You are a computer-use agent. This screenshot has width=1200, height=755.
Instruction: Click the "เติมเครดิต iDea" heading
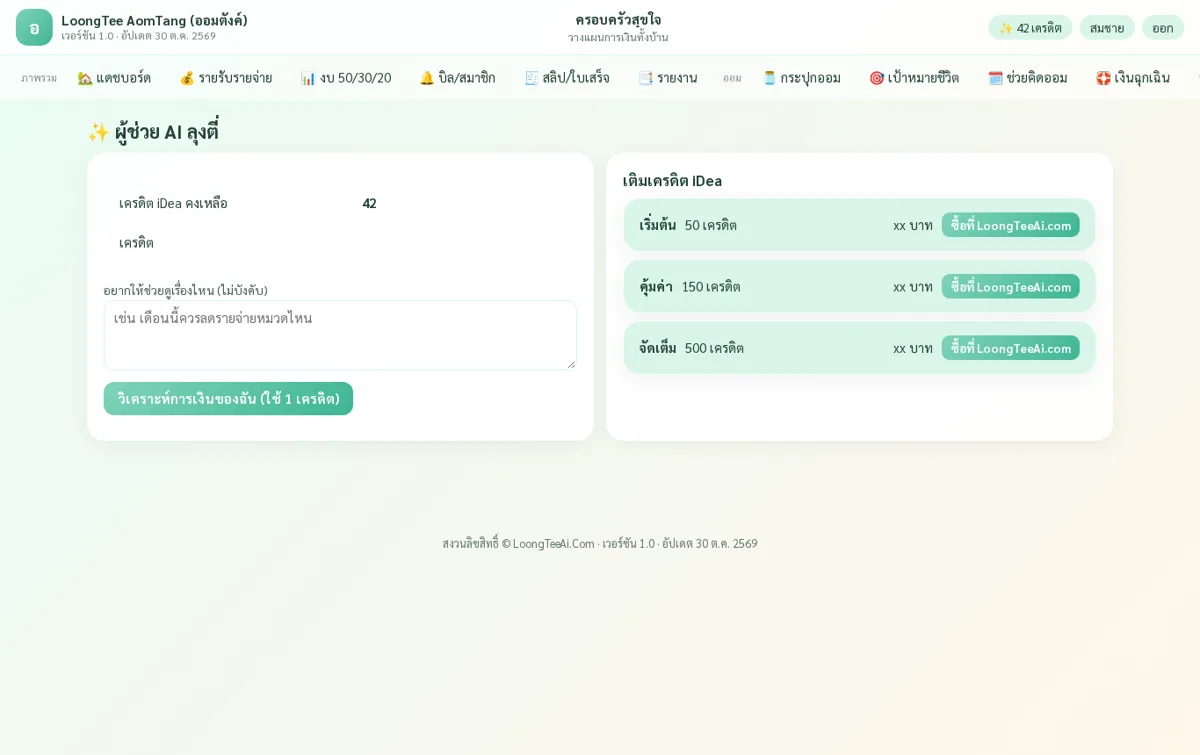[672, 180]
